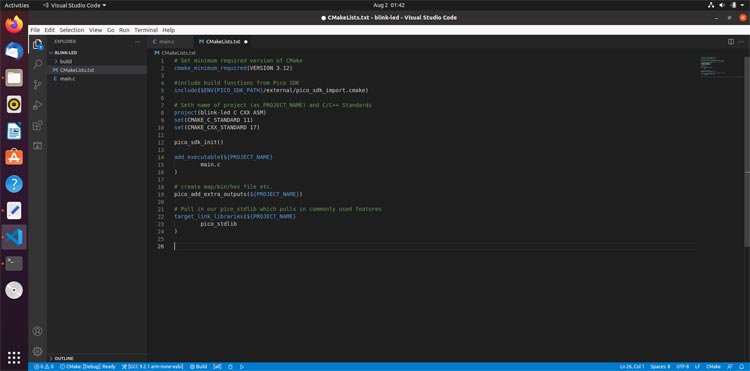This screenshot has height=371, width=750.
Task: Click the Spaces: 8 indentation setting
Action: [x=660, y=367]
